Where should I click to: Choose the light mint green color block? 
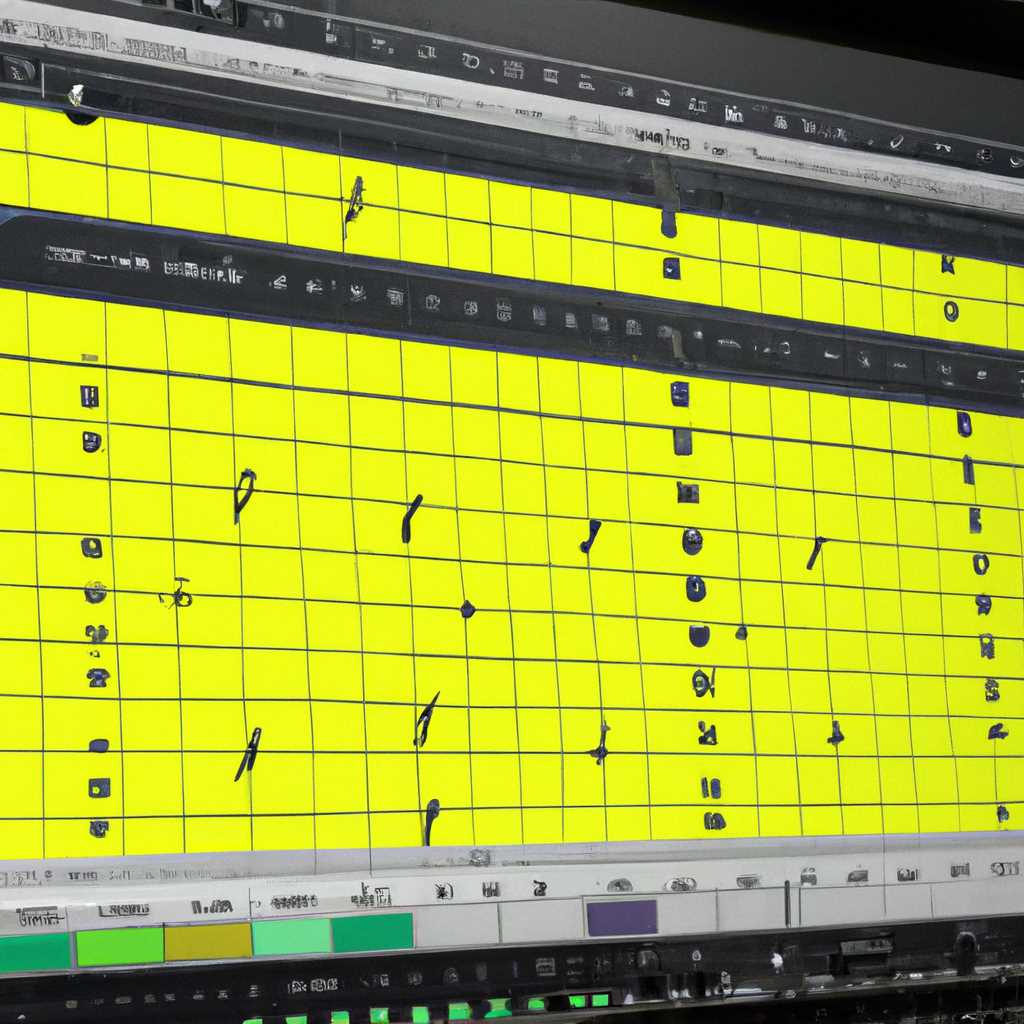click(x=291, y=936)
